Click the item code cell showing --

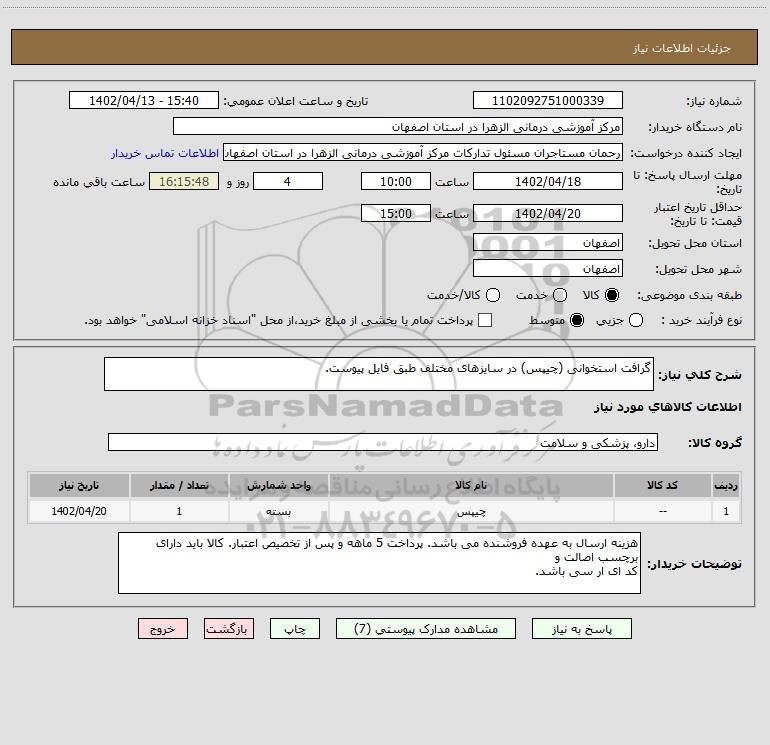[x=662, y=511]
